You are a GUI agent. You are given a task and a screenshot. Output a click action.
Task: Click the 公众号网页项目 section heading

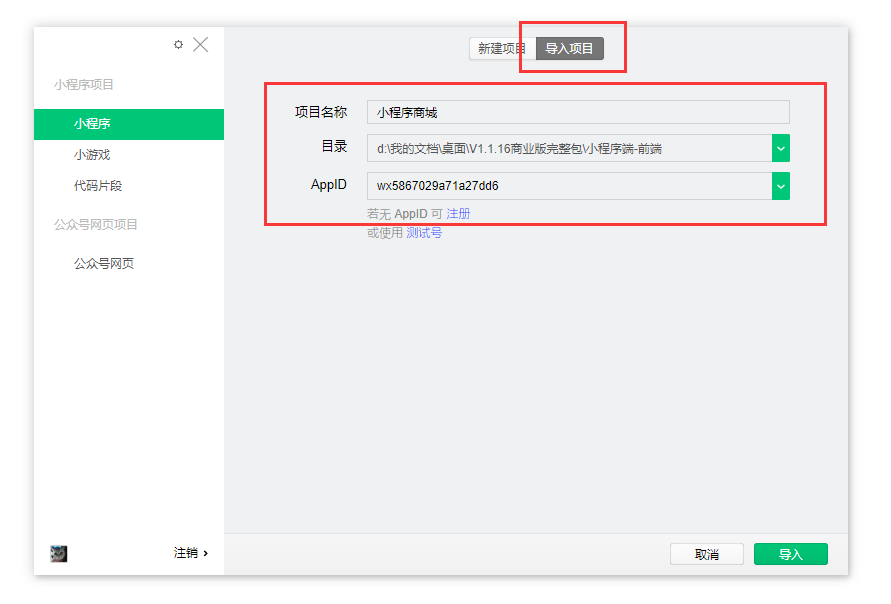[x=96, y=225]
